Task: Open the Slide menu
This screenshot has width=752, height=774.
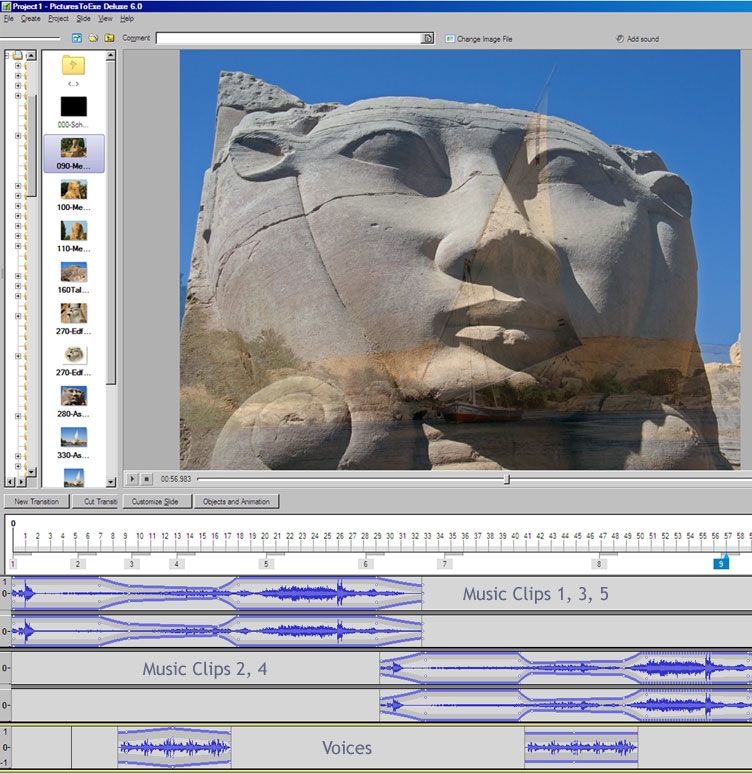Action: [83, 18]
